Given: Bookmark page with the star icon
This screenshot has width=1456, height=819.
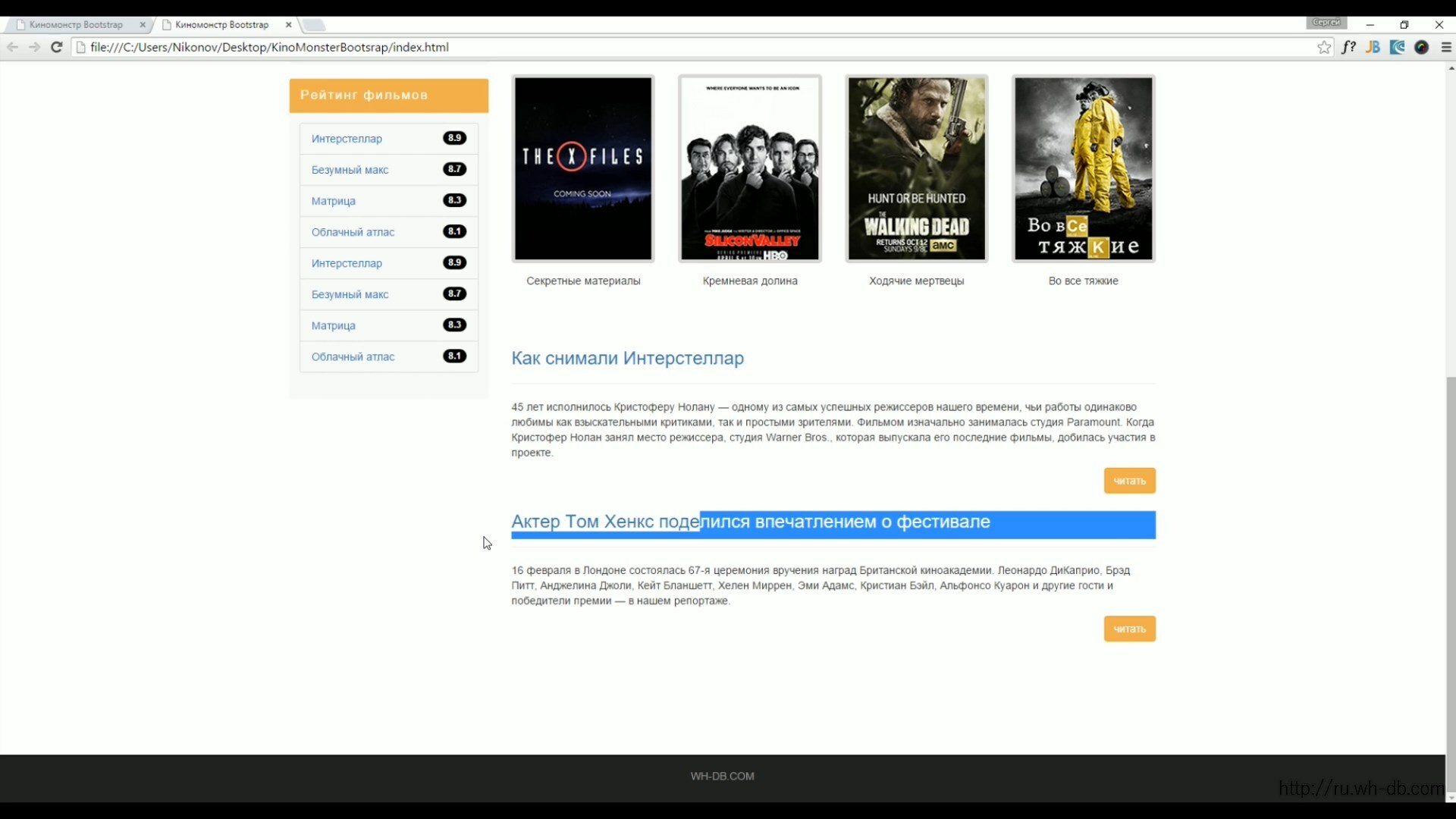Looking at the screenshot, I should (x=1324, y=47).
